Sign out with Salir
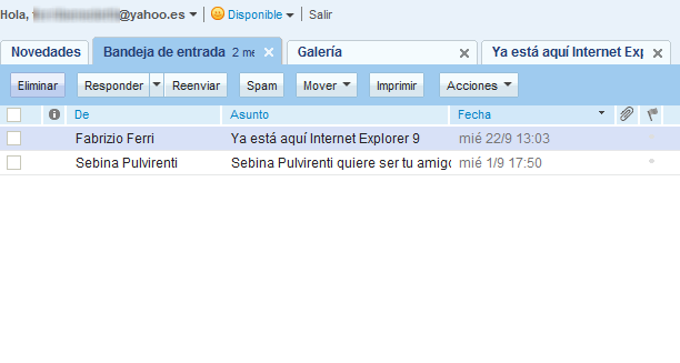This screenshot has height=363, width=680. pyautogui.click(x=320, y=15)
